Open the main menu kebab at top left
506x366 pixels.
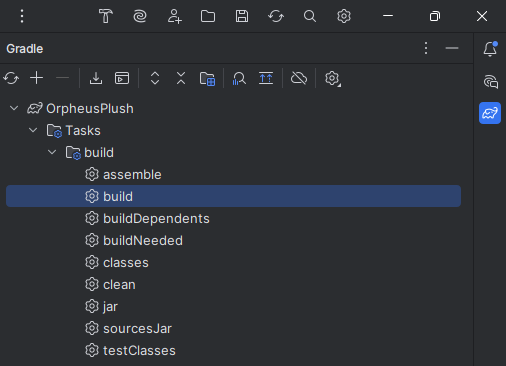[x=22, y=16]
